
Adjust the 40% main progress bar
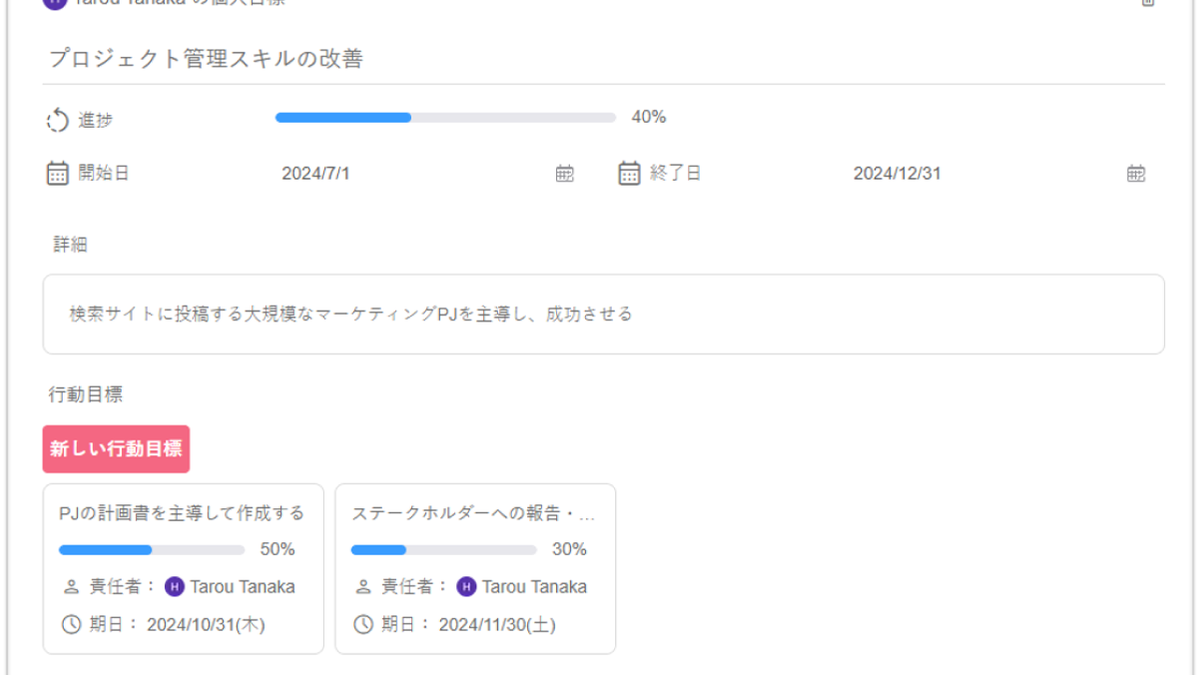pos(446,118)
